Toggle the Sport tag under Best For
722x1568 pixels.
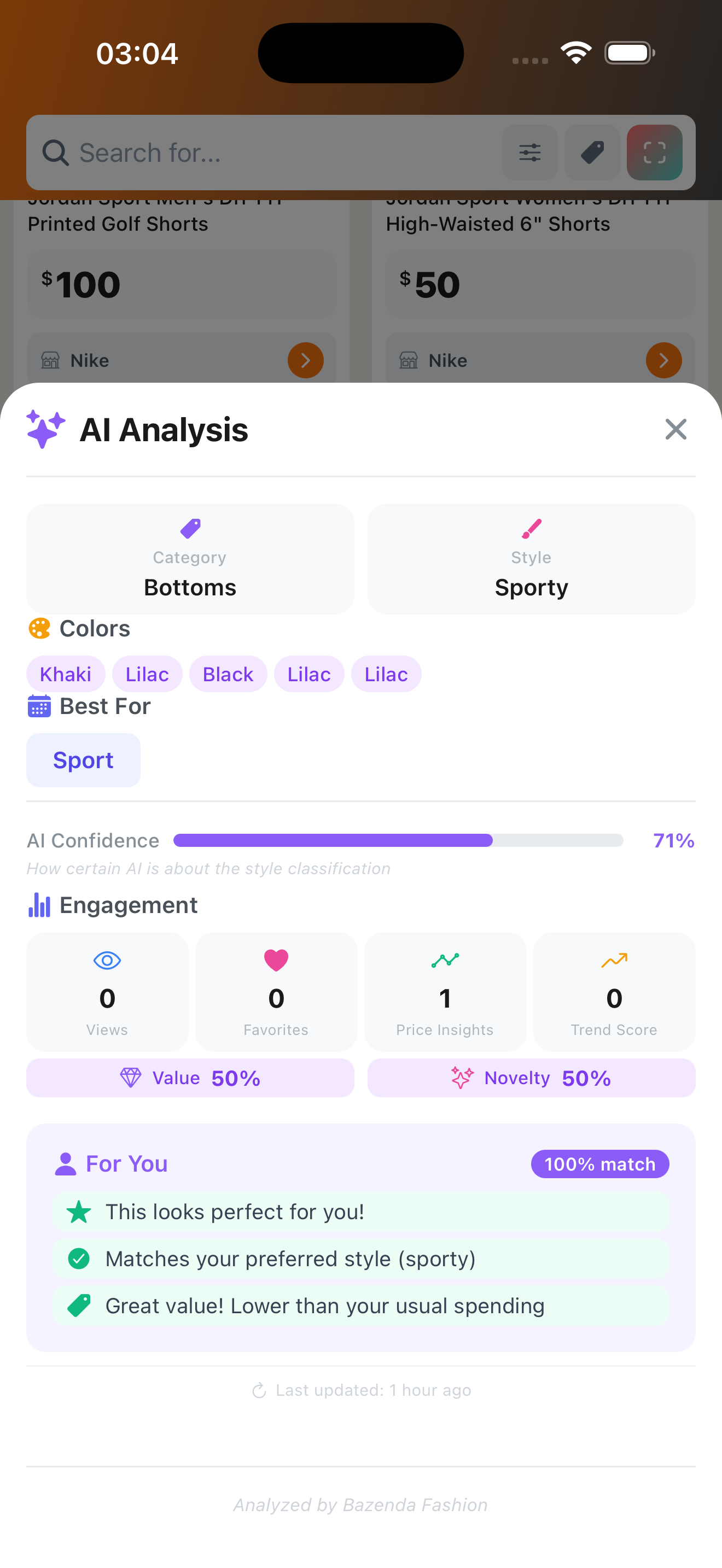coord(83,759)
